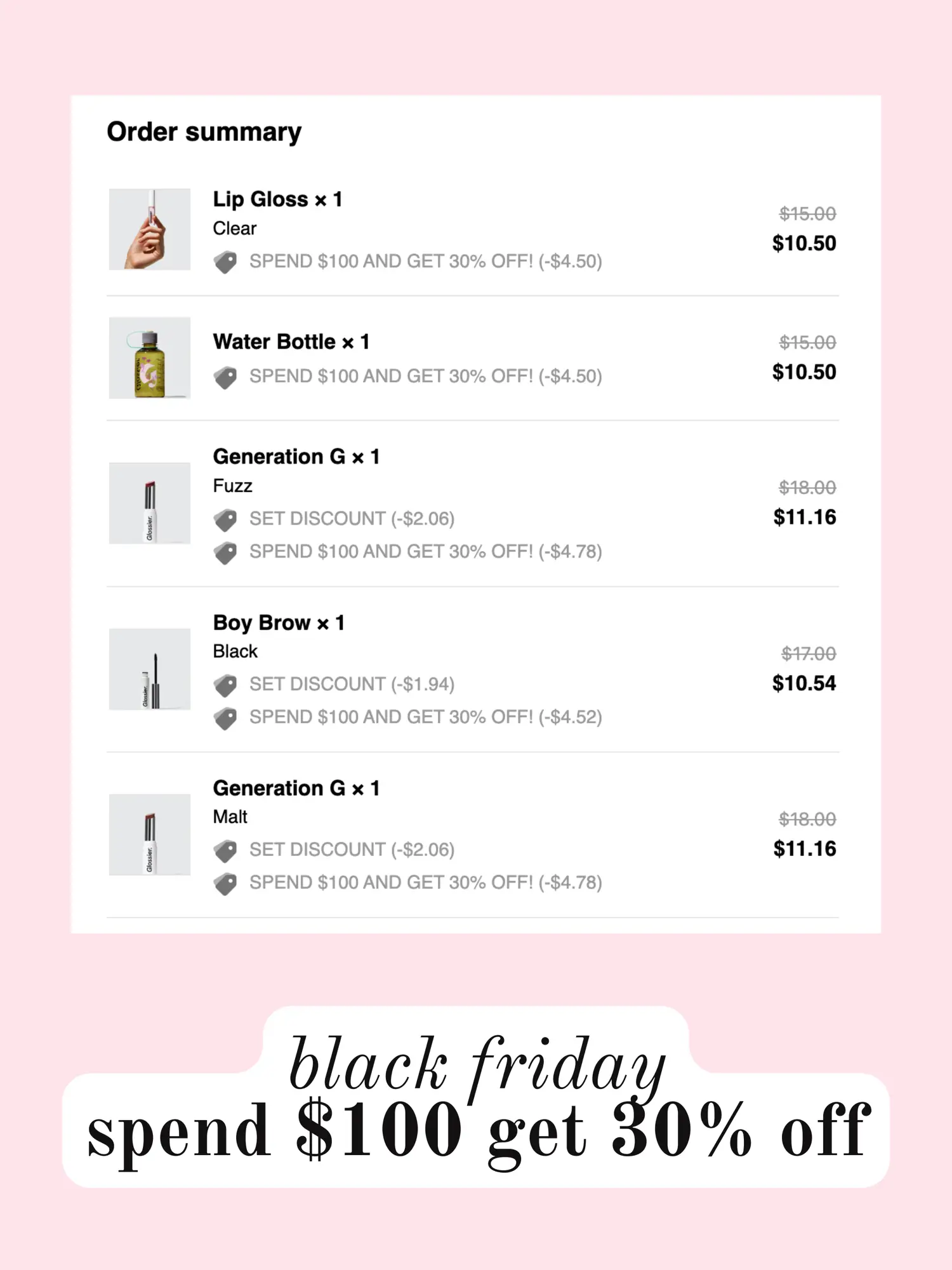Click 30% OFF tag icon for Fuzz
This screenshot has height=1270, width=952.
(225, 552)
